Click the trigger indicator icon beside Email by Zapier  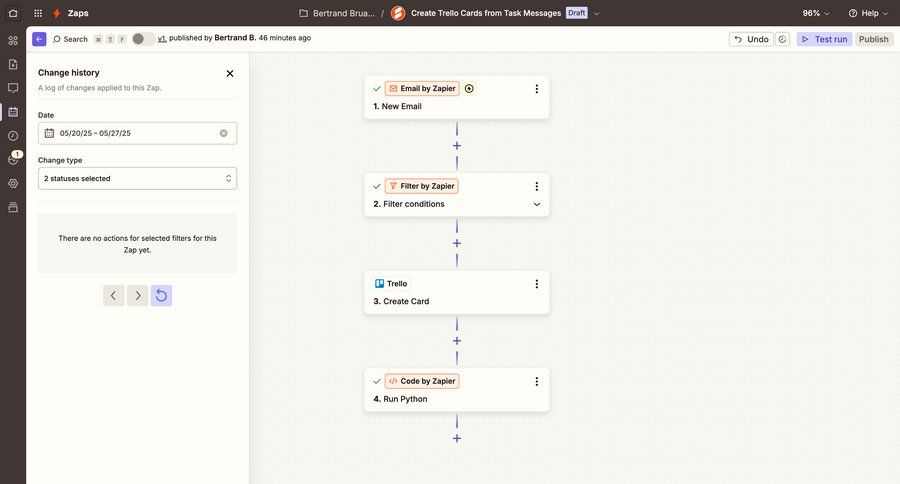tap(469, 88)
